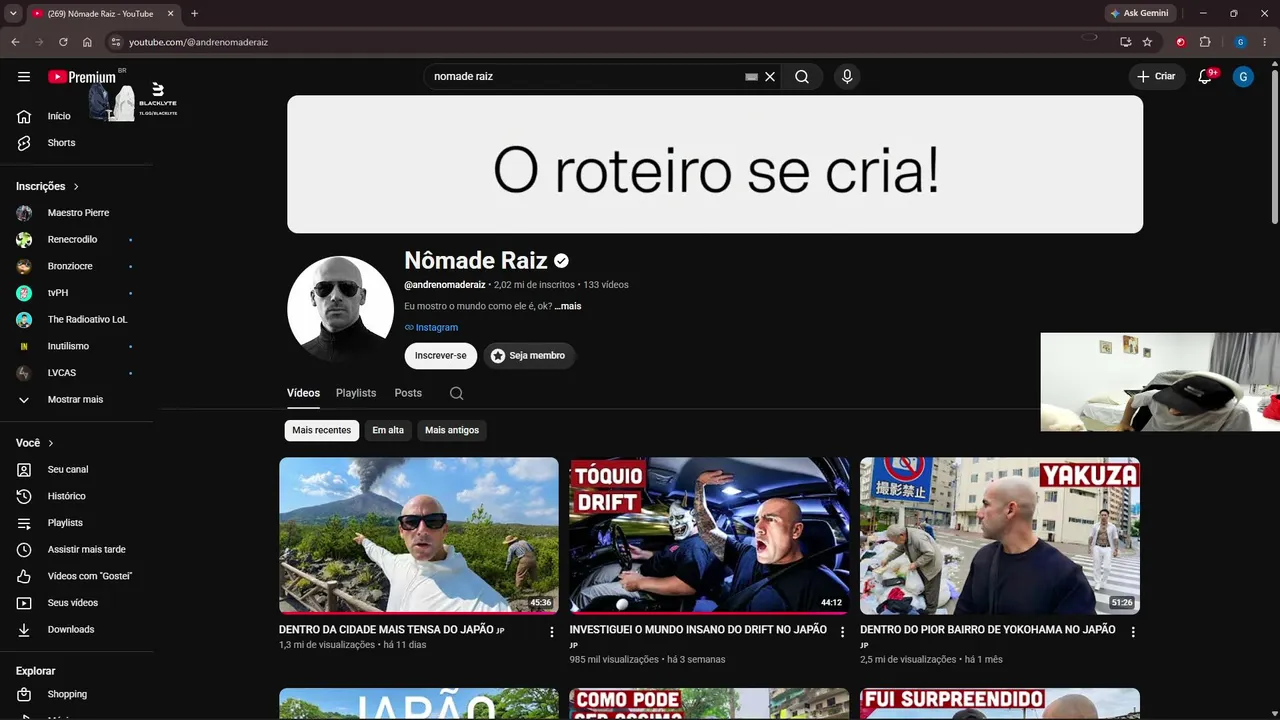
Task: Run search with magnifier button
Action: coord(802,77)
